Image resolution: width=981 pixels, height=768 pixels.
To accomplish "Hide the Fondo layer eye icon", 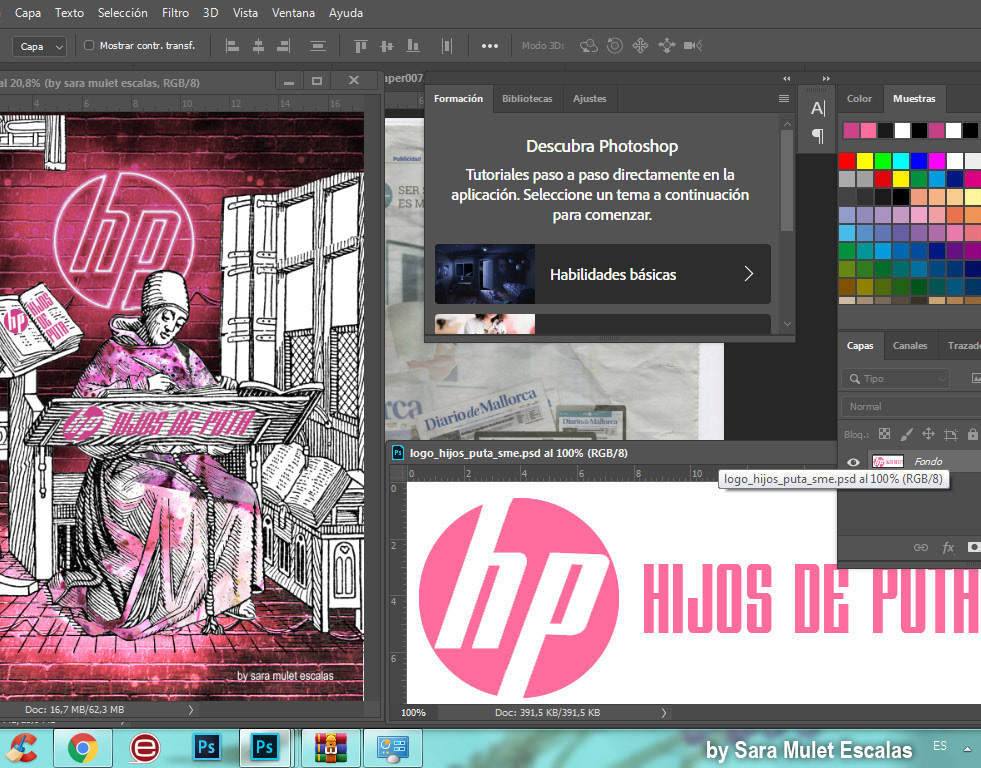I will tap(853, 462).
